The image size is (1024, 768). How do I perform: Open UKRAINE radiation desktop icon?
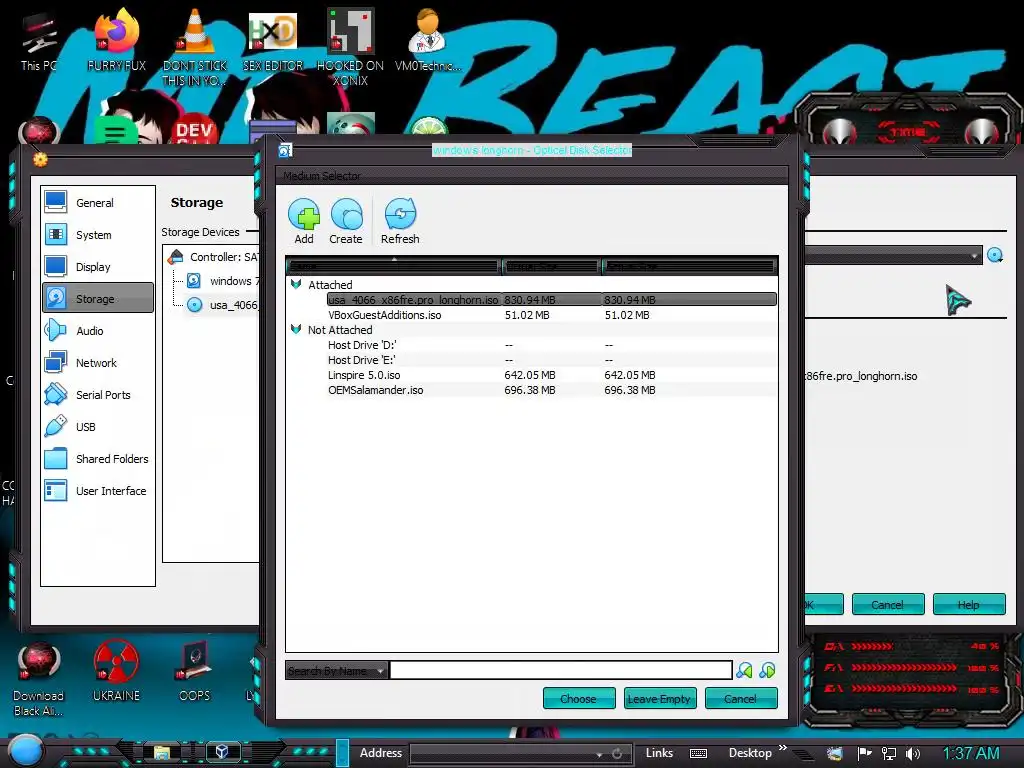pos(116,671)
